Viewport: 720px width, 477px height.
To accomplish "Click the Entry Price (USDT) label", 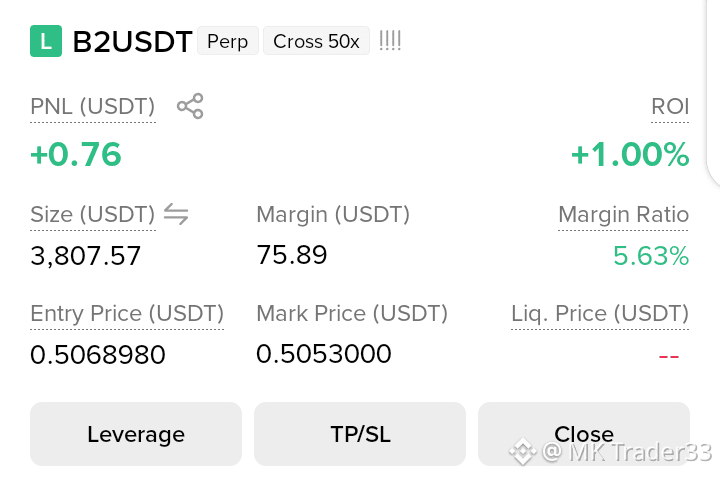I will tap(127, 314).
